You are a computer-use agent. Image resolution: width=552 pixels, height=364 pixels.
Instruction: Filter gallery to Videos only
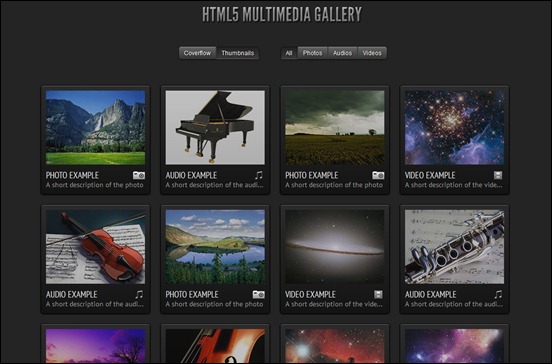click(372, 53)
